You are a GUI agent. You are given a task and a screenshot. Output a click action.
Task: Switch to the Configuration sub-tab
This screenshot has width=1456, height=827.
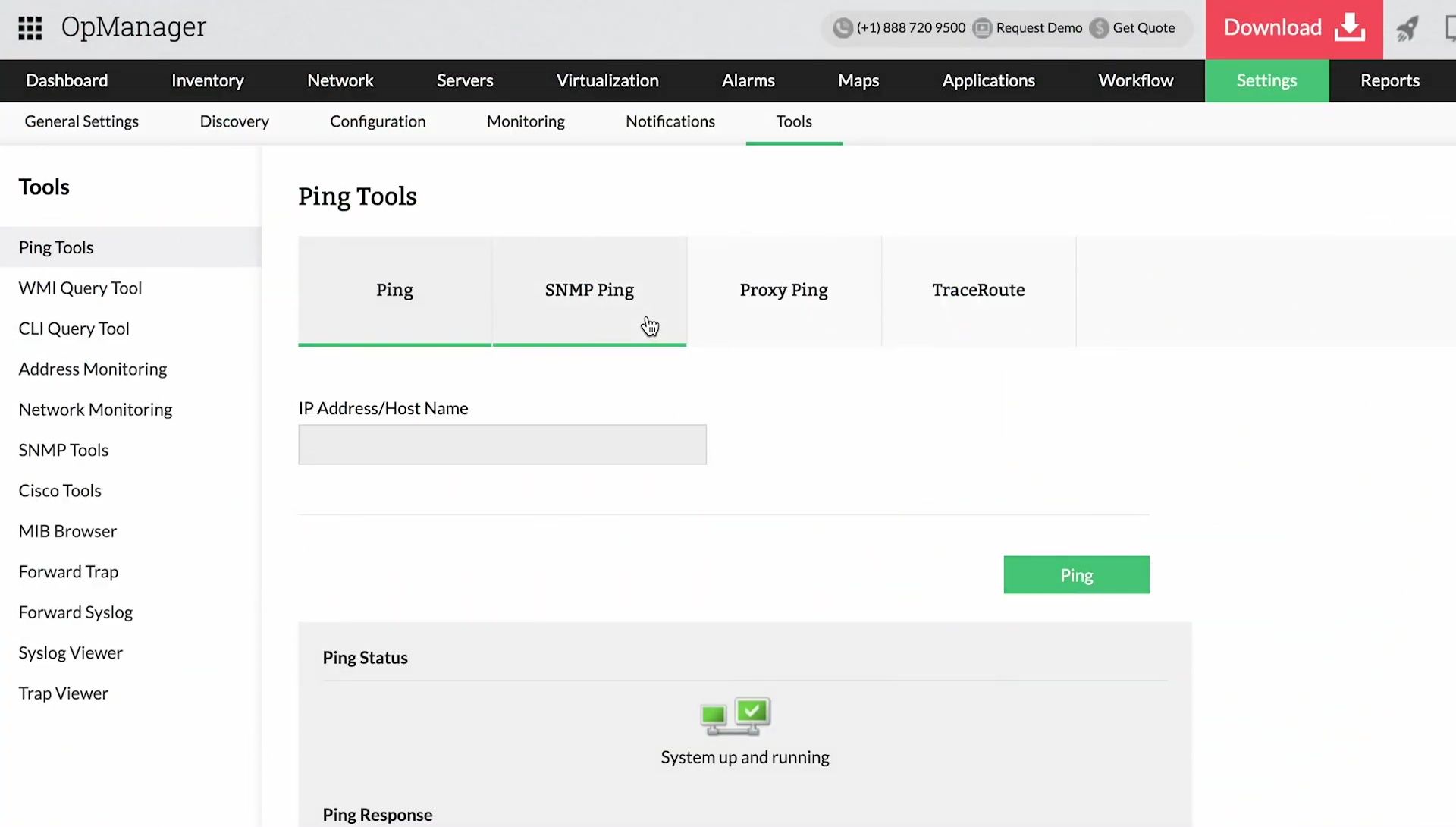378,121
